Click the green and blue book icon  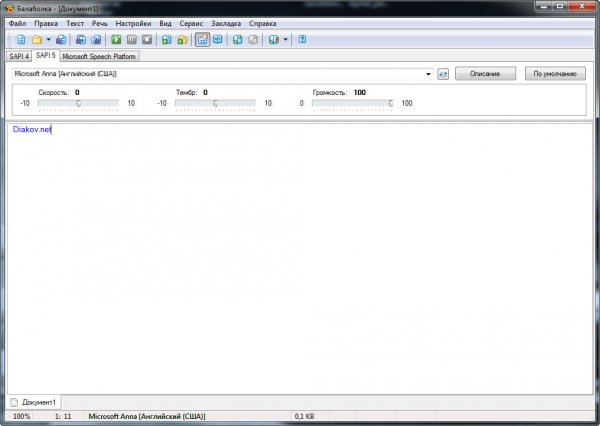[x=238, y=40]
